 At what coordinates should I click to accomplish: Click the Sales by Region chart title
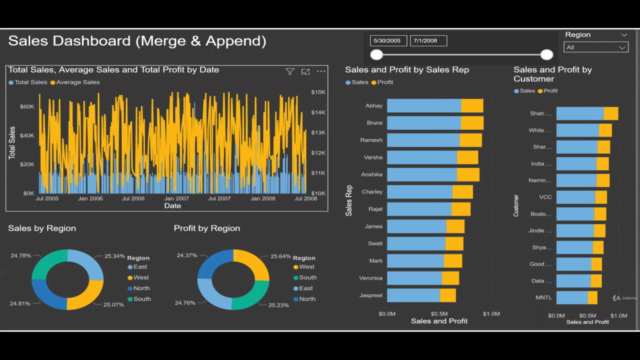pos(42,228)
